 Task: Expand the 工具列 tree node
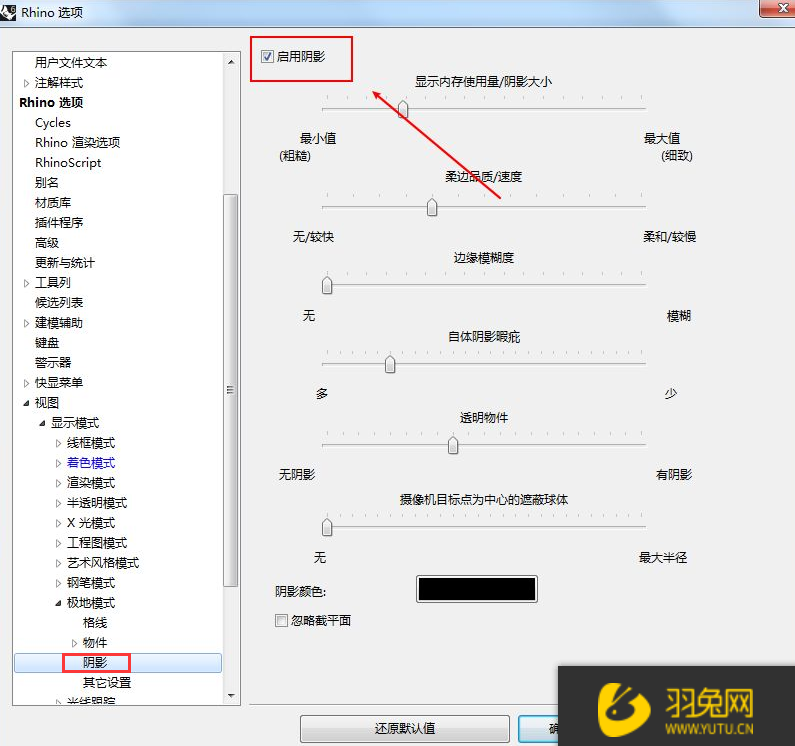click(x=26, y=283)
